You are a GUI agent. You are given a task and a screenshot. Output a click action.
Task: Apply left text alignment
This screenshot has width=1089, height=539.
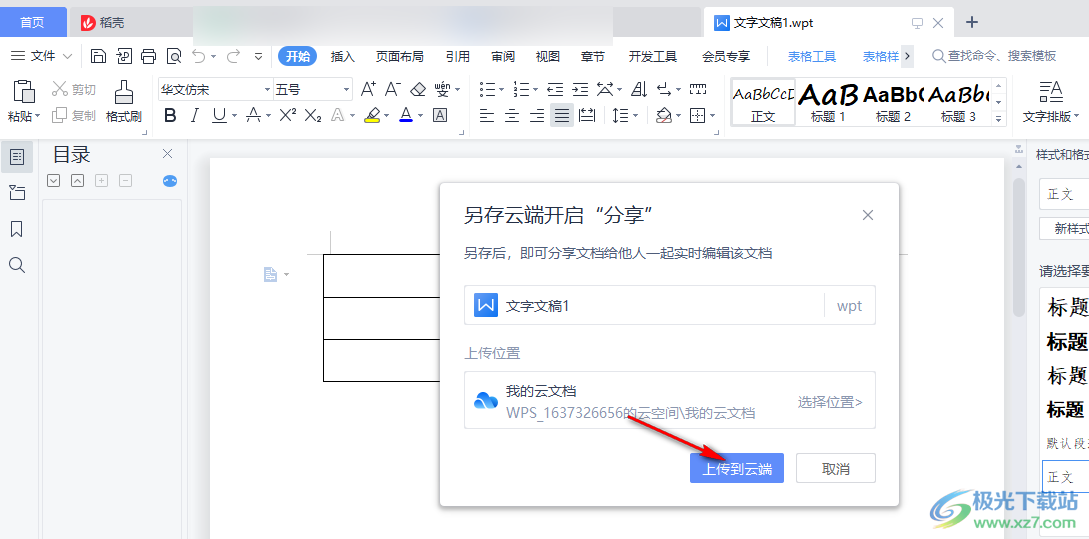coord(488,115)
